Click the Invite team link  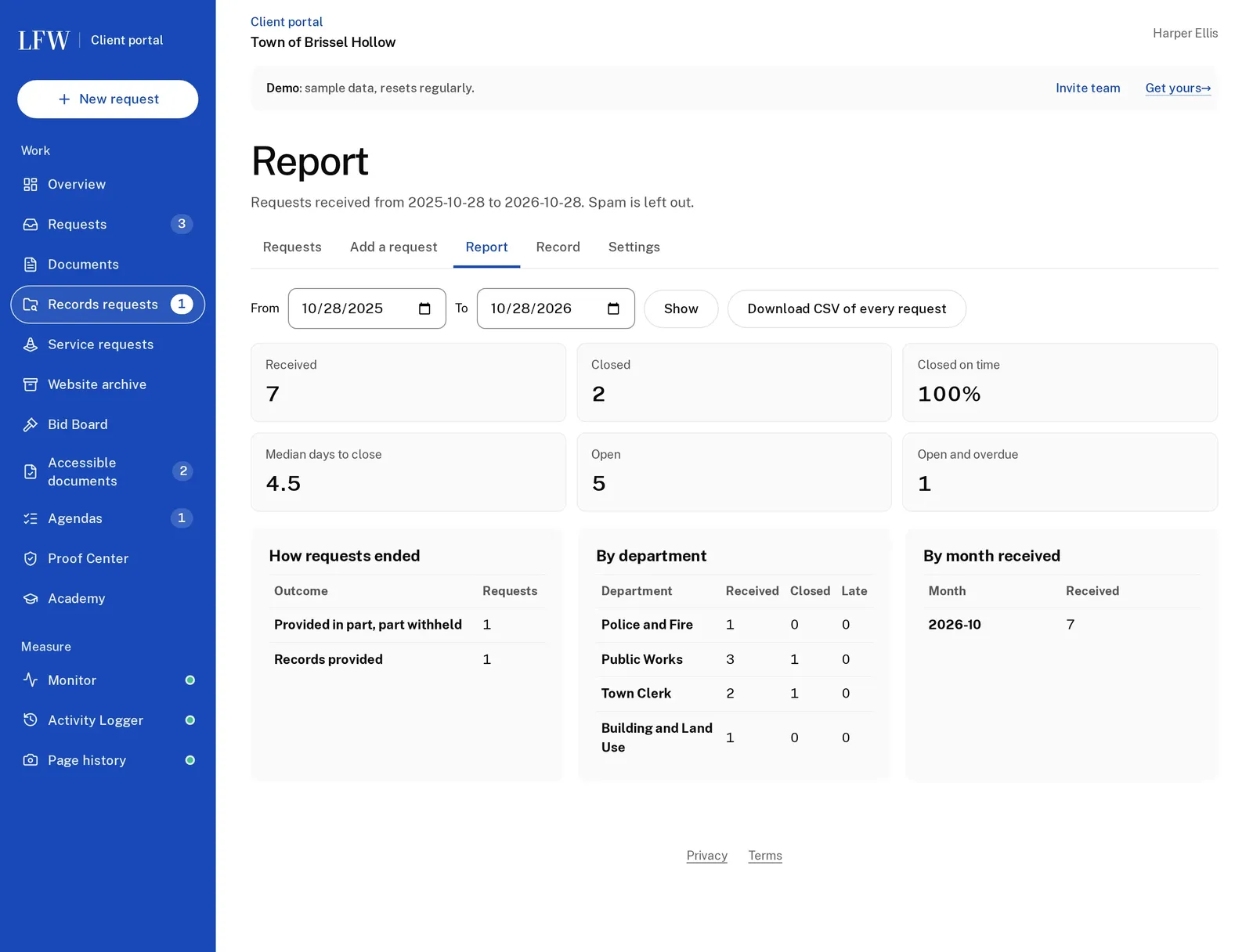(1087, 88)
